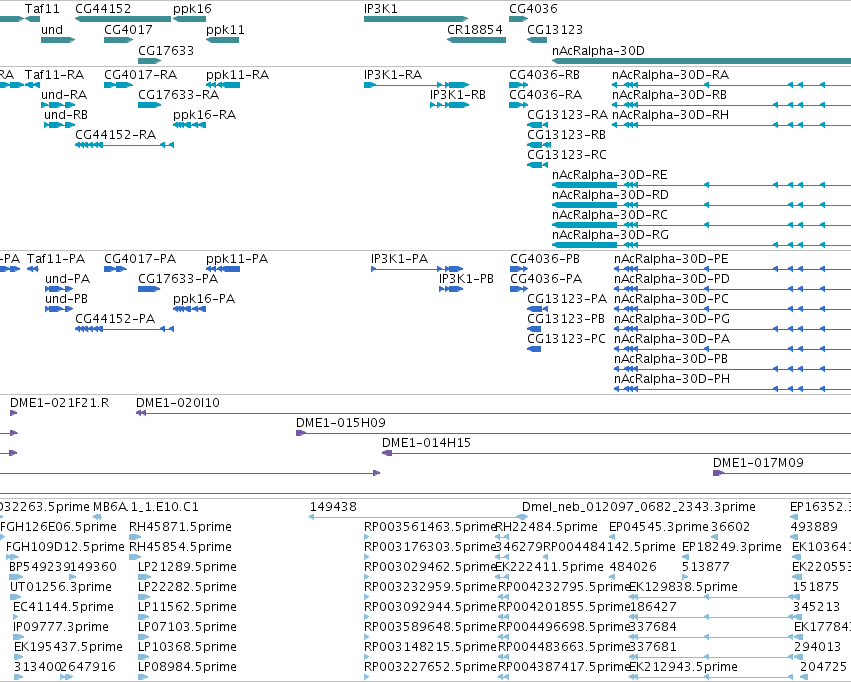The image size is (851, 682).
Task: Click the ppk11 gene label
Action: (x=225, y=29)
